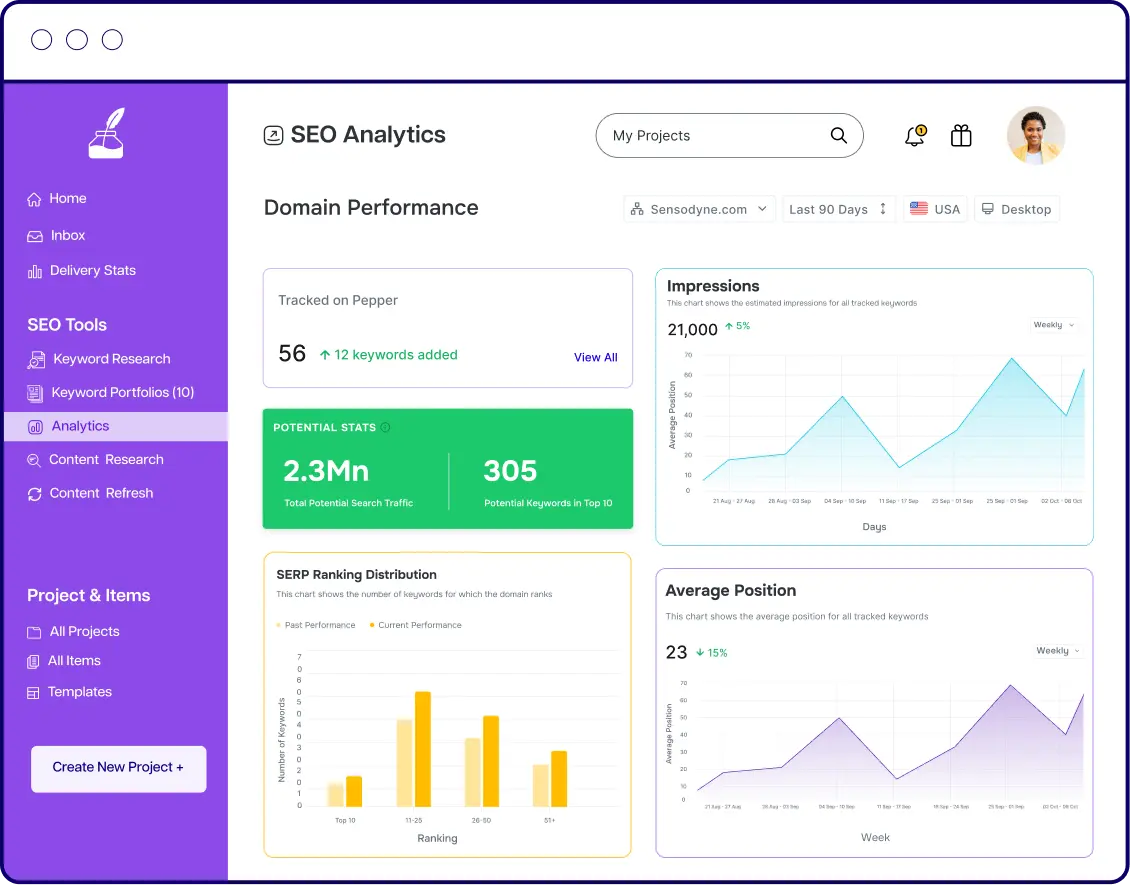Select the Analytics menu item
Screen dimensions: 1130x885
116,427
